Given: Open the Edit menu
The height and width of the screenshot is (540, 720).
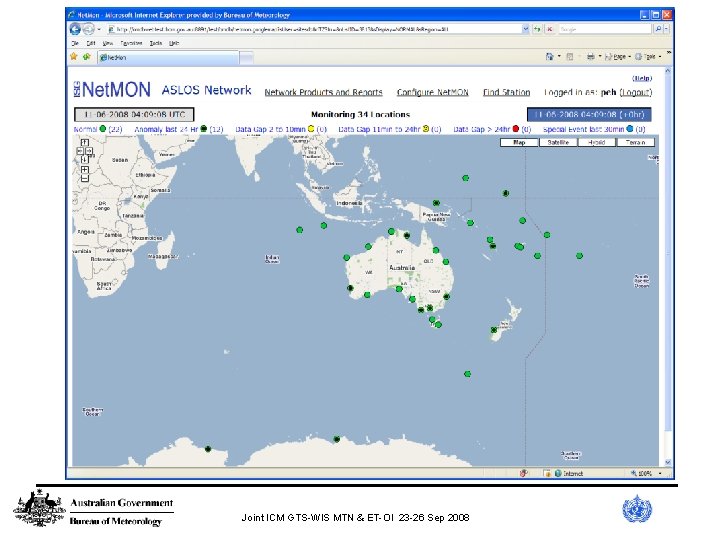Looking at the screenshot, I should 91,43.
